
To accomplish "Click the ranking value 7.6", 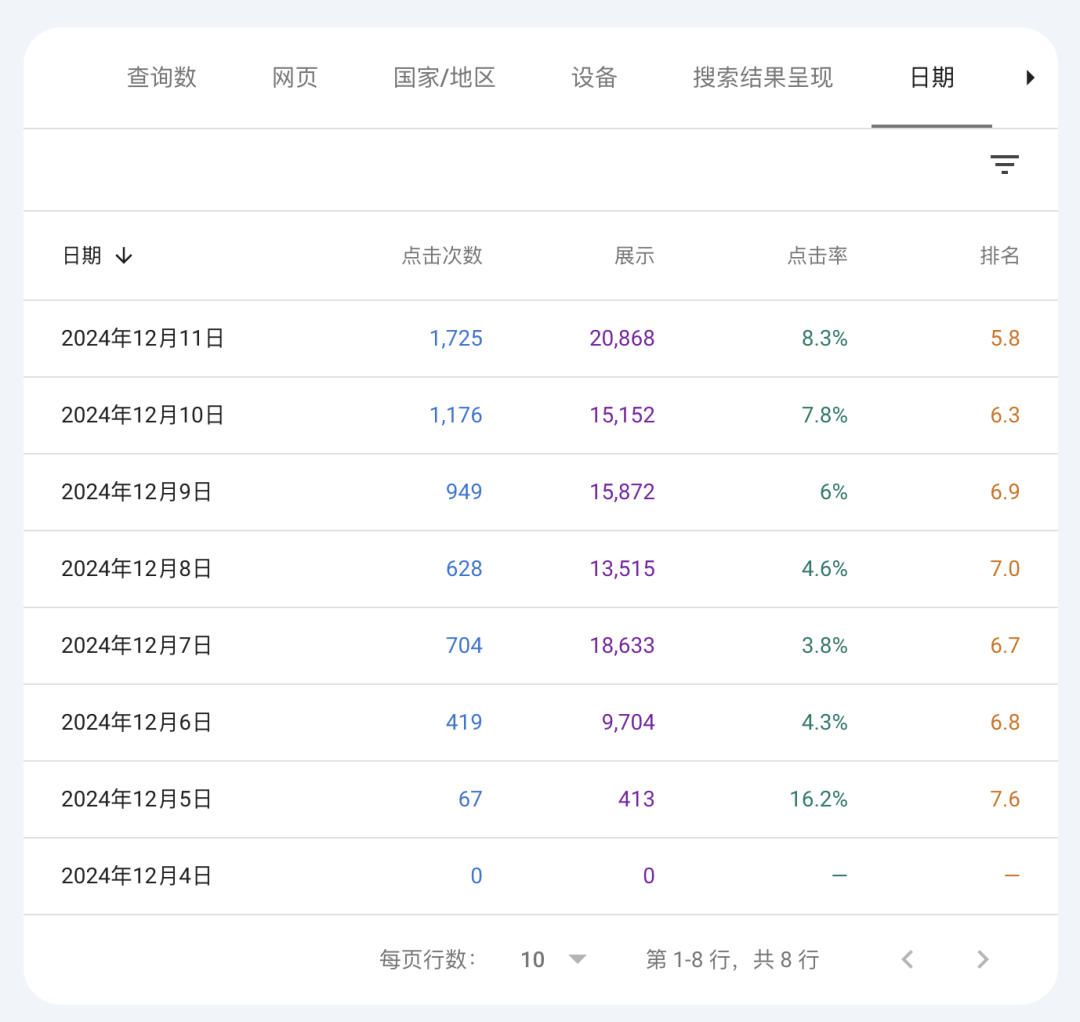I will (x=1005, y=799).
